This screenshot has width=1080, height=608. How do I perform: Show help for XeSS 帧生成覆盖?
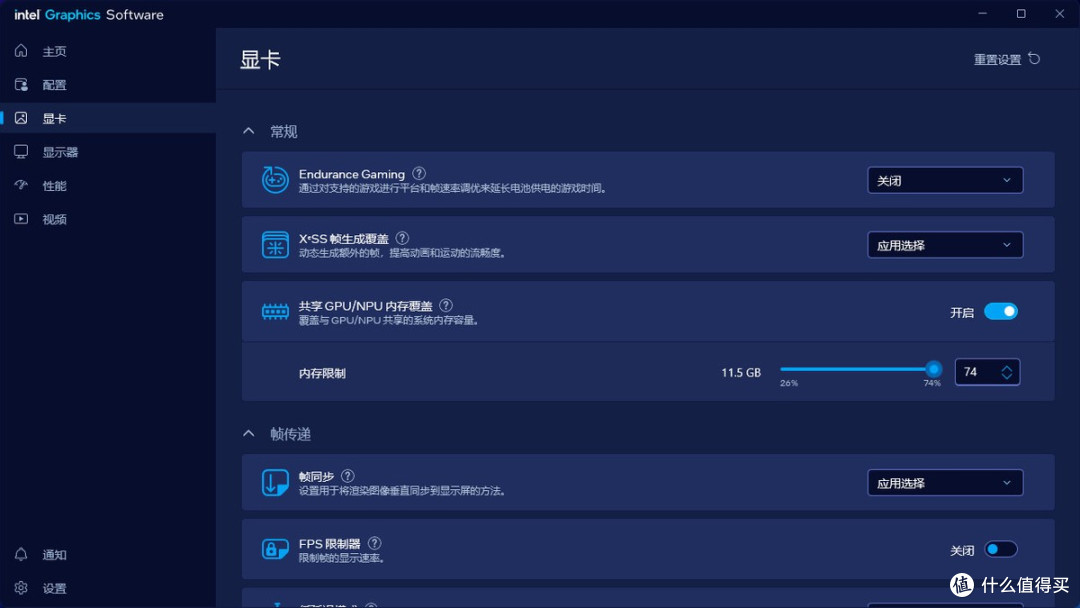pyautogui.click(x=402, y=238)
